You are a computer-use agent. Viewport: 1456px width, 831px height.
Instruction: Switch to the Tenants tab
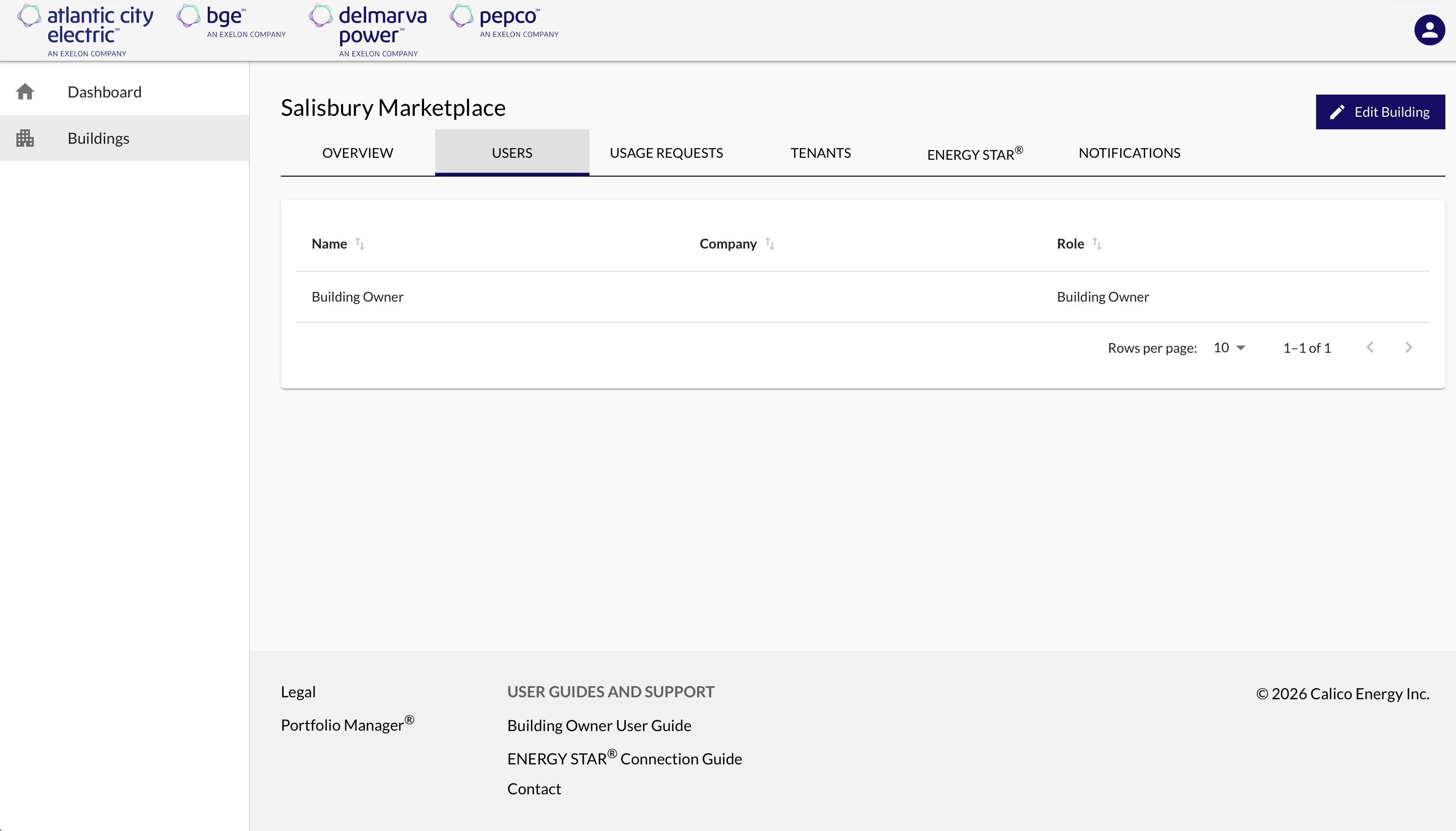(820, 152)
